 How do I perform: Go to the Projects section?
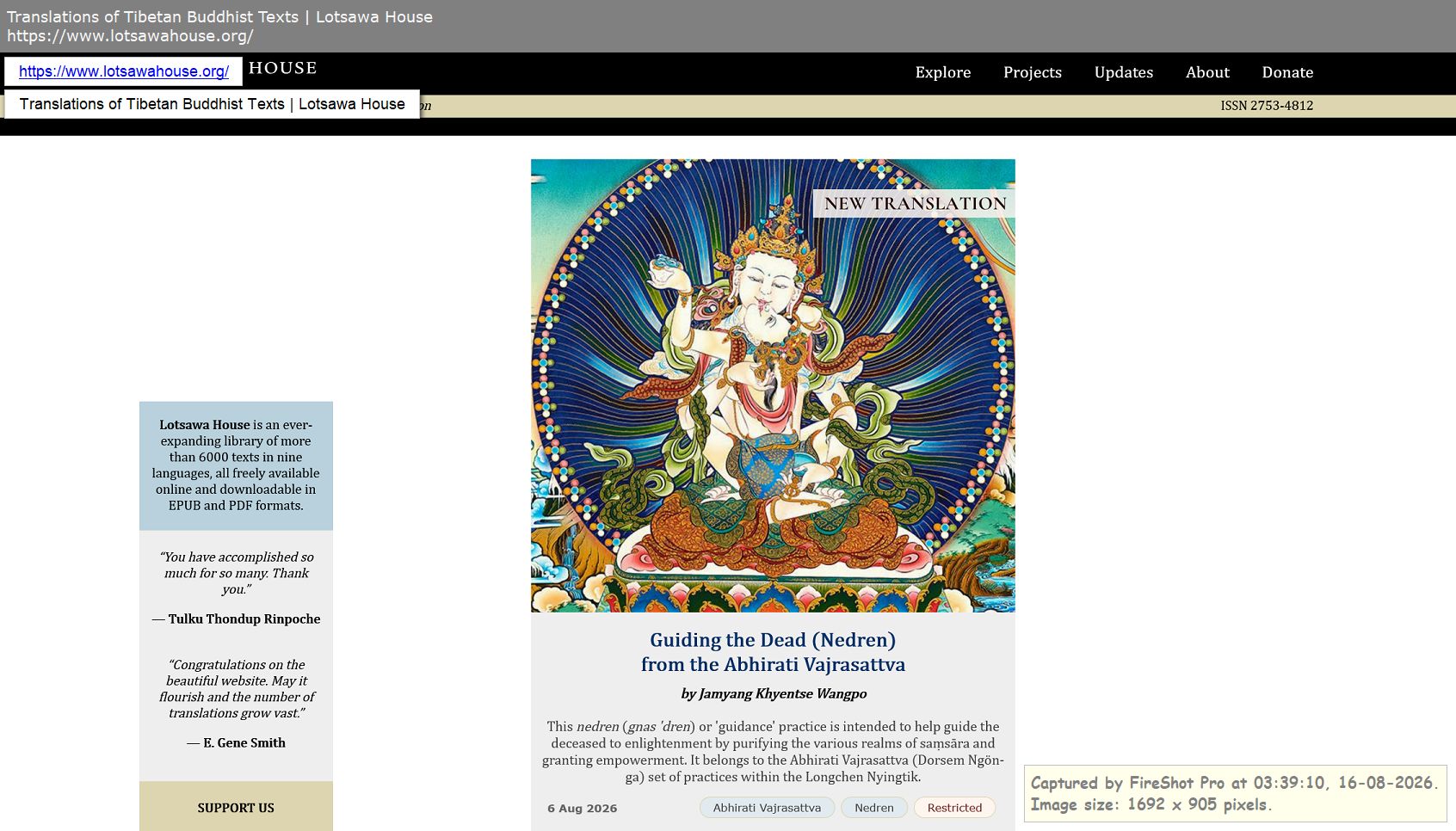1033,72
